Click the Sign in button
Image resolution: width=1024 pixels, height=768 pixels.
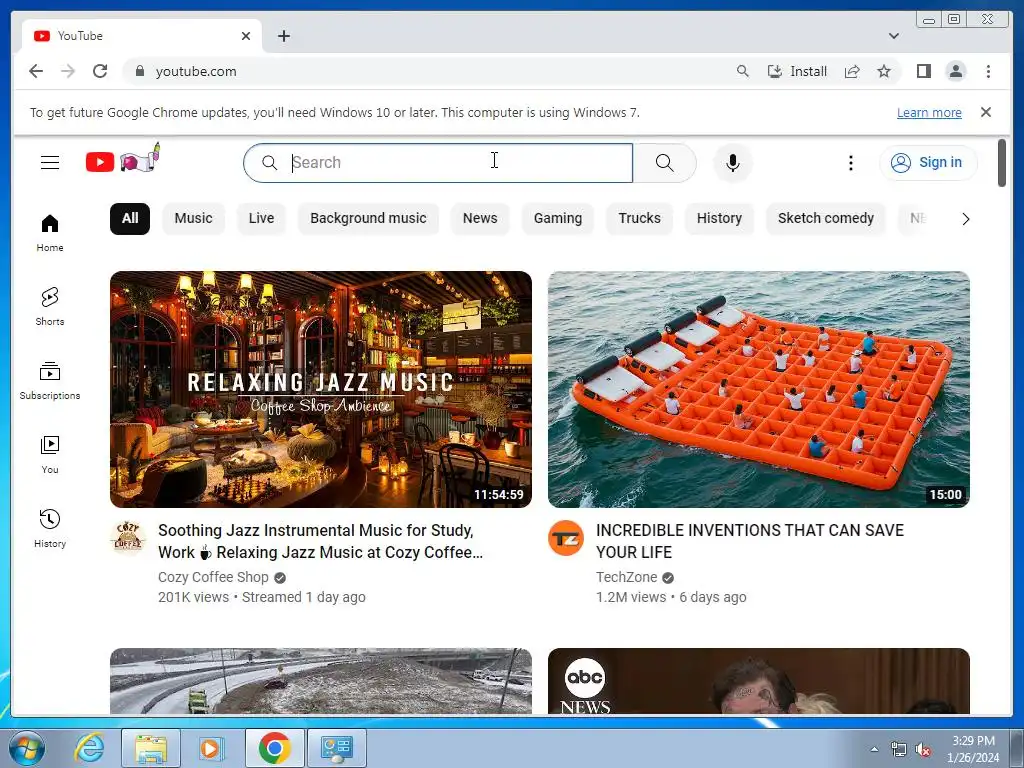click(x=928, y=163)
